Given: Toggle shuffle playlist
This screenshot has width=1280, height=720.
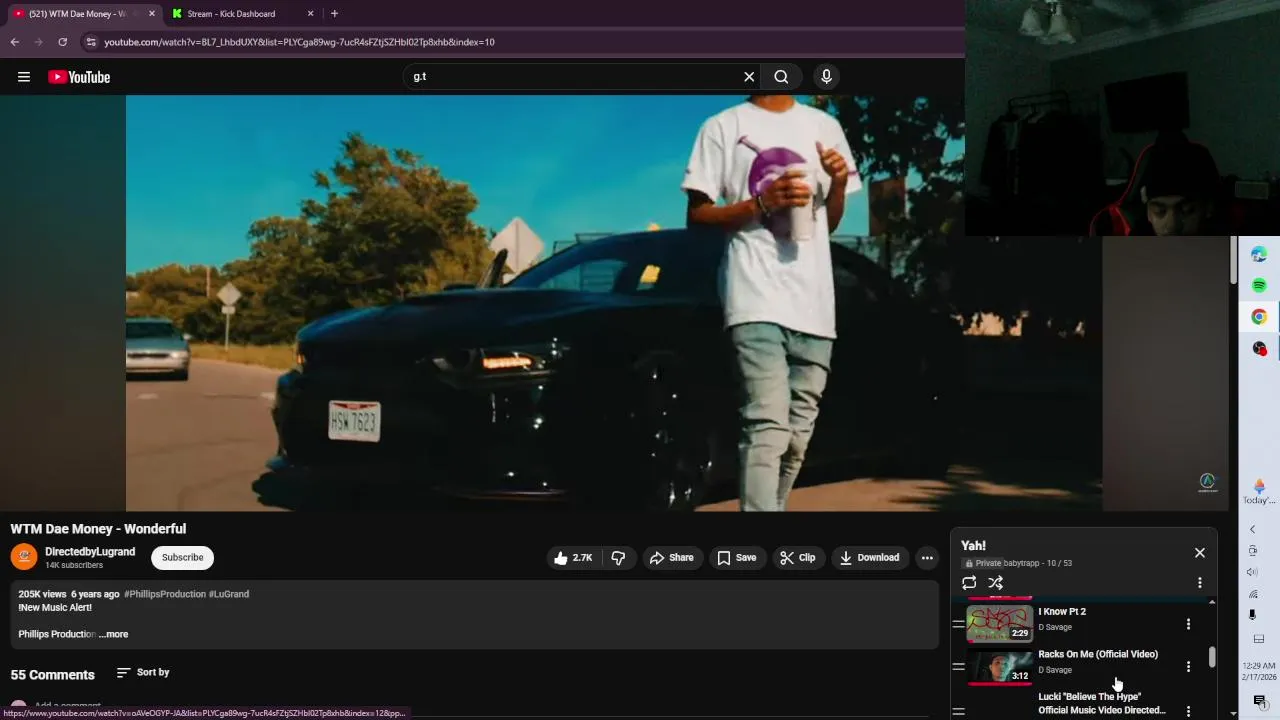Looking at the screenshot, I should pyautogui.click(x=995, y=583).
